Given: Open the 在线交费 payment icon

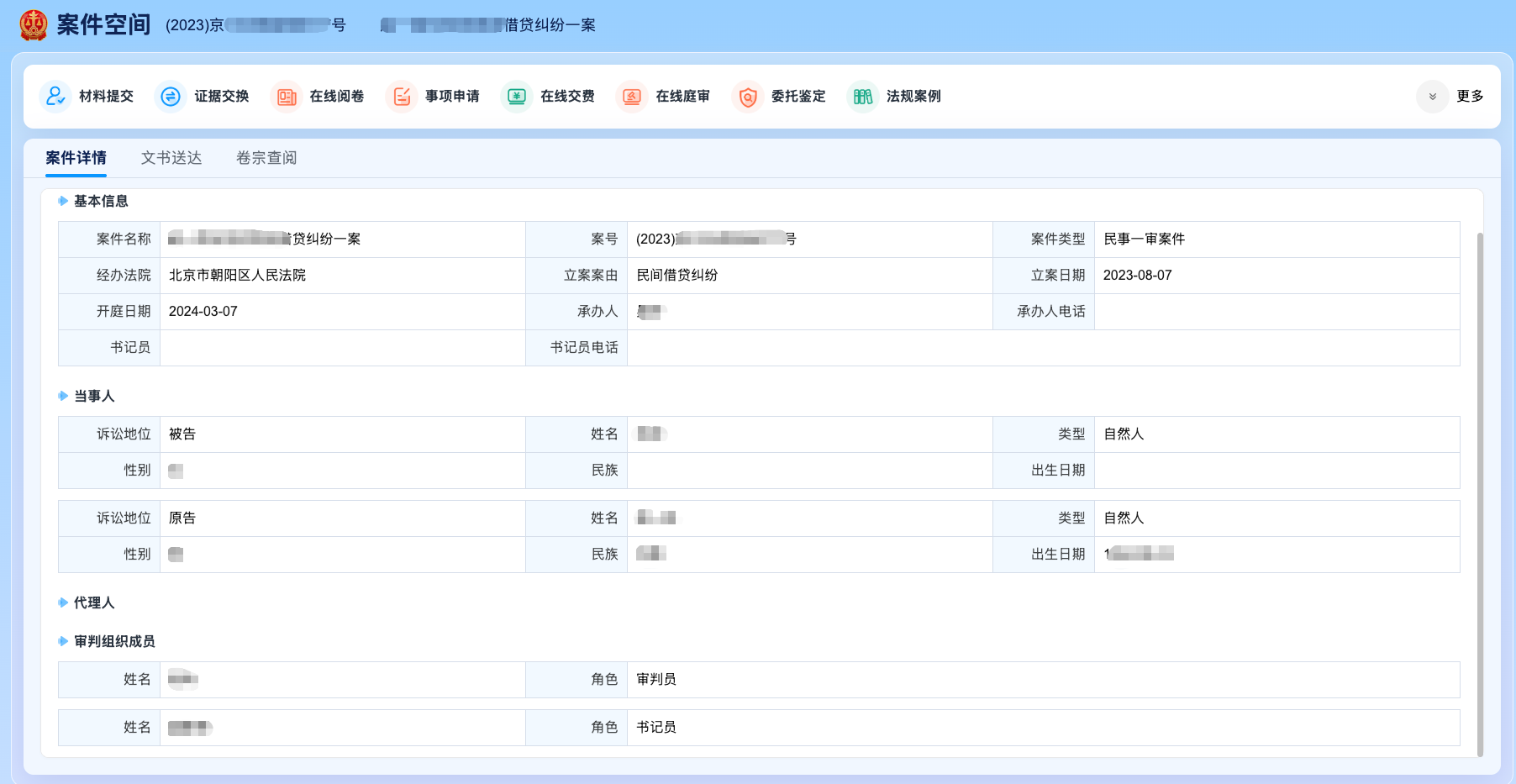Looking at the screenshot, I should coord(517,97).
